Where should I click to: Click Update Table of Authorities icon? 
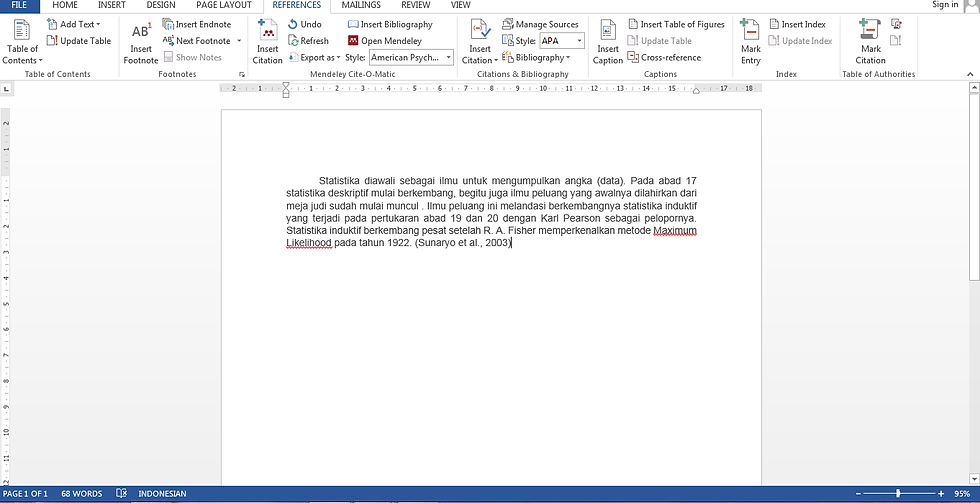(896, 41)
